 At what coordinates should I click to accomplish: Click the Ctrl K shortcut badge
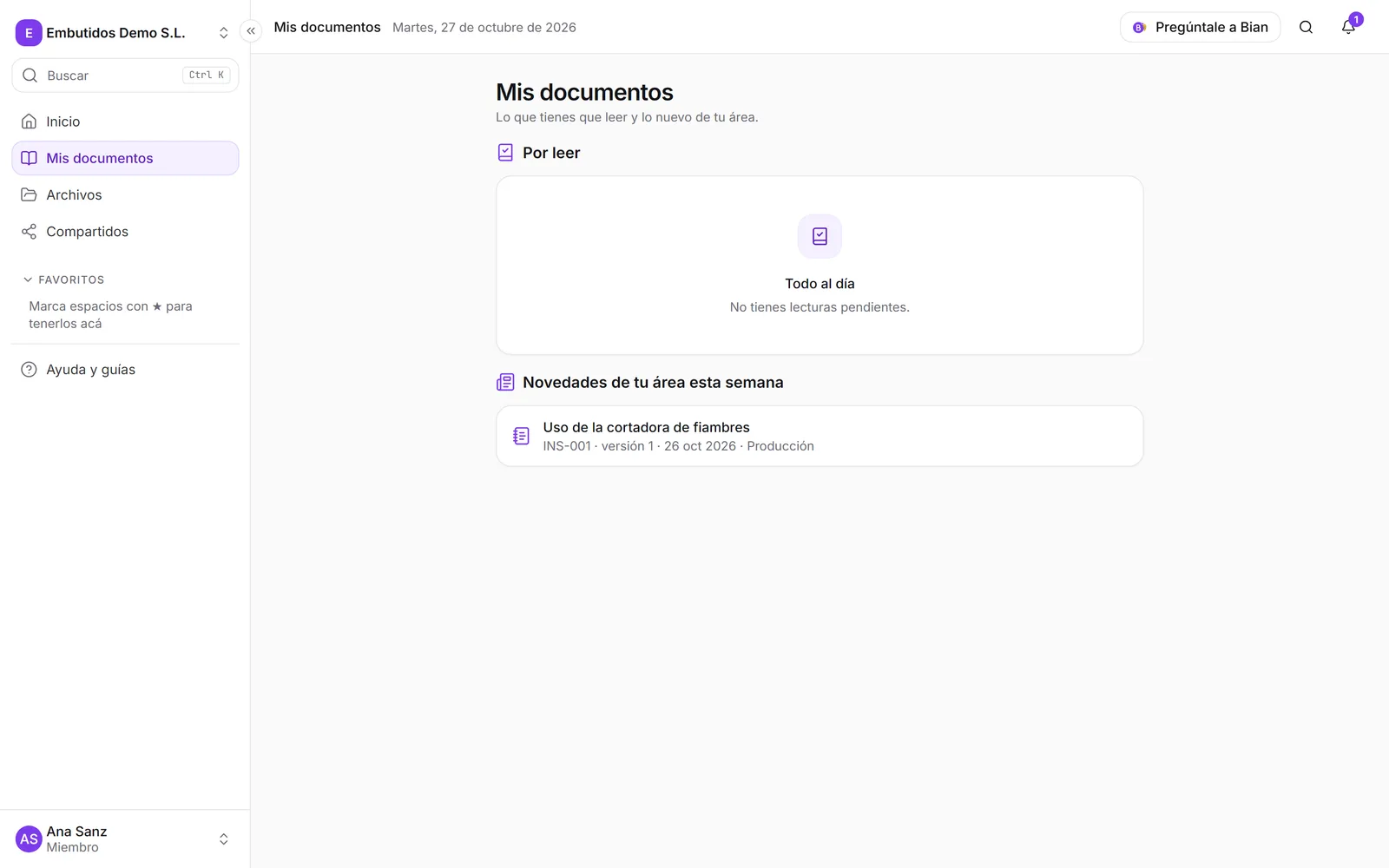click(207, 76)
